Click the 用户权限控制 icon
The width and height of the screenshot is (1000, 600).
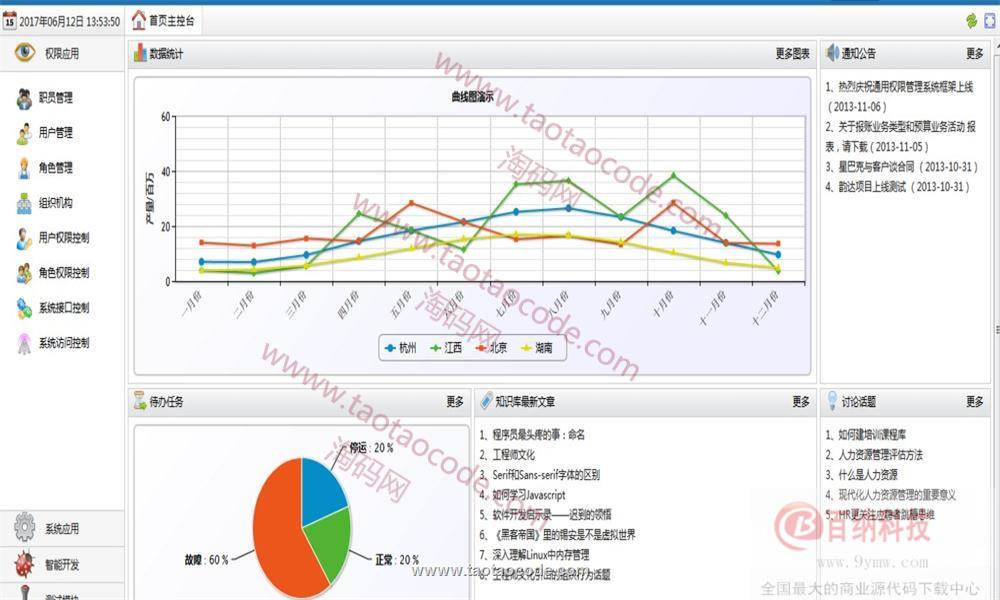point(24,238)
